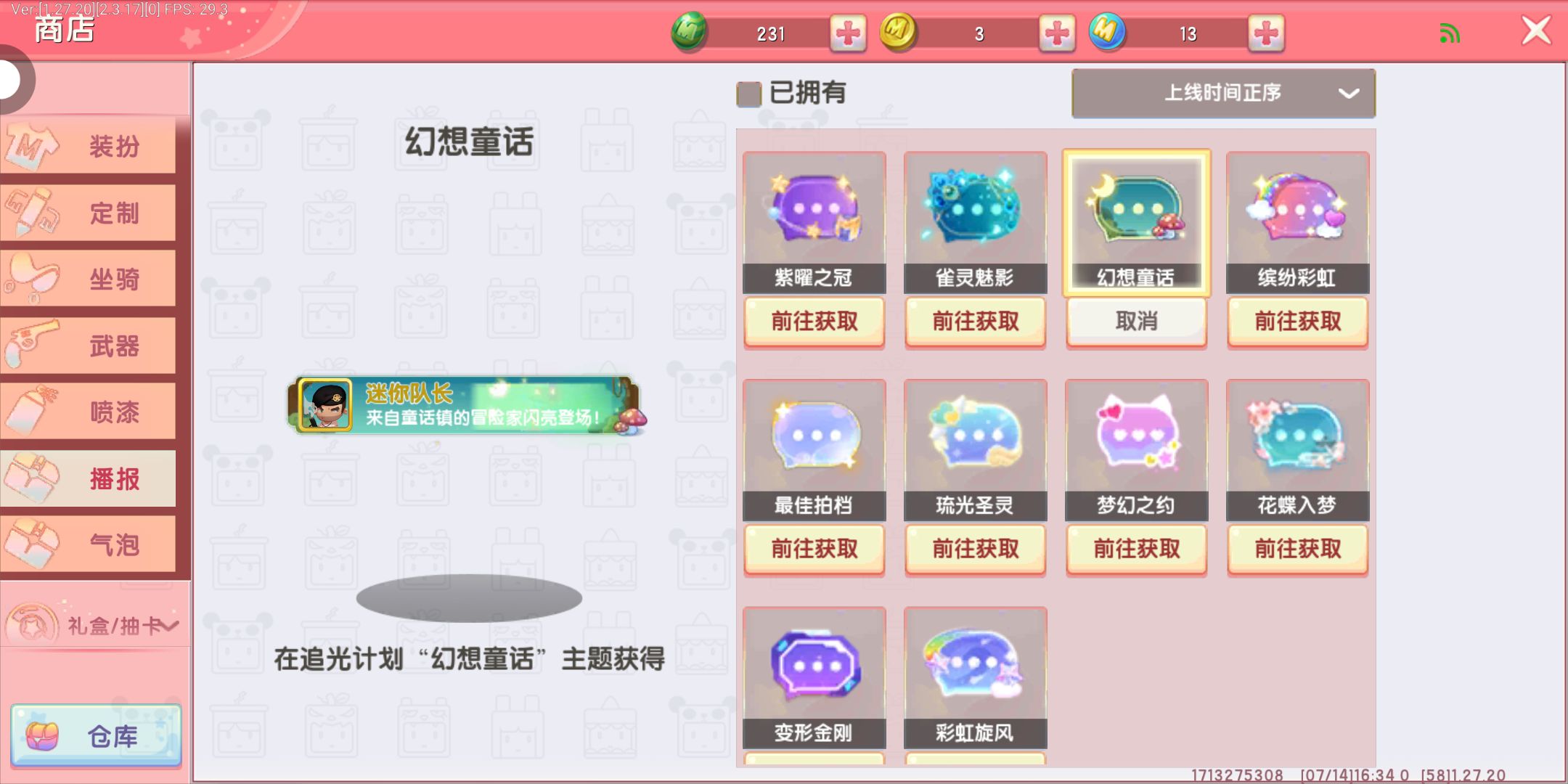Open the 上线时间正序 sort dropdown
This screenshot has width=1568, height=784.
(1223, 93)
